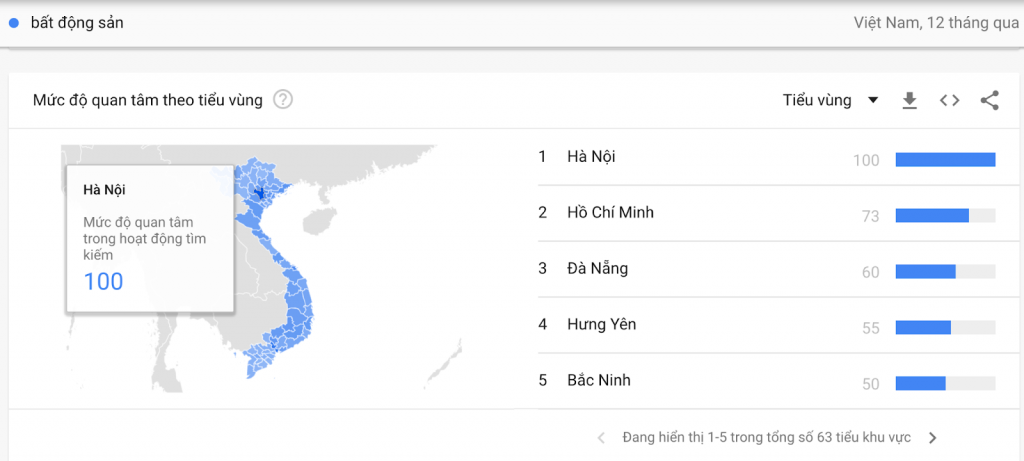Screen dimensions: 1024x461
Task: Open the embed code icon
Action: [x=950, y=101]
